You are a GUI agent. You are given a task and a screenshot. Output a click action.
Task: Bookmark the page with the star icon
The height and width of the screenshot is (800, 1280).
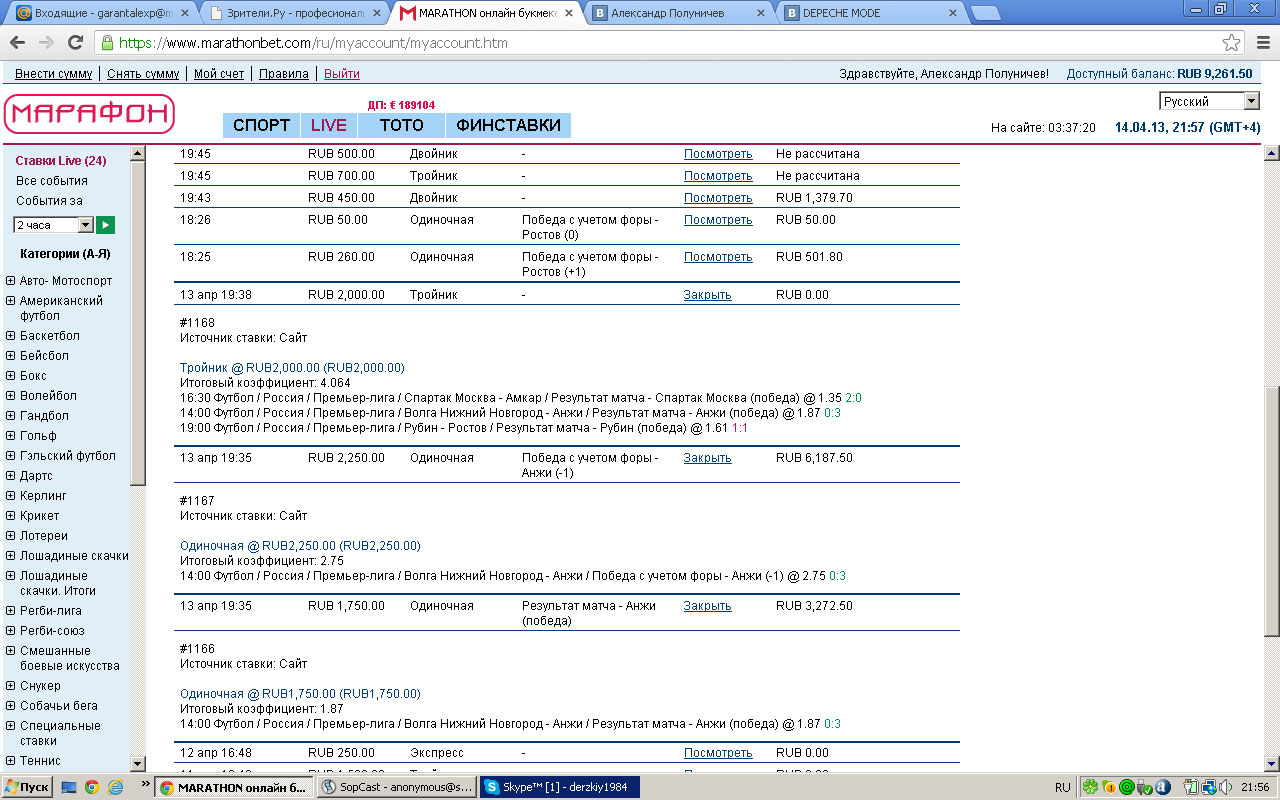click(x=1232, y=43)
